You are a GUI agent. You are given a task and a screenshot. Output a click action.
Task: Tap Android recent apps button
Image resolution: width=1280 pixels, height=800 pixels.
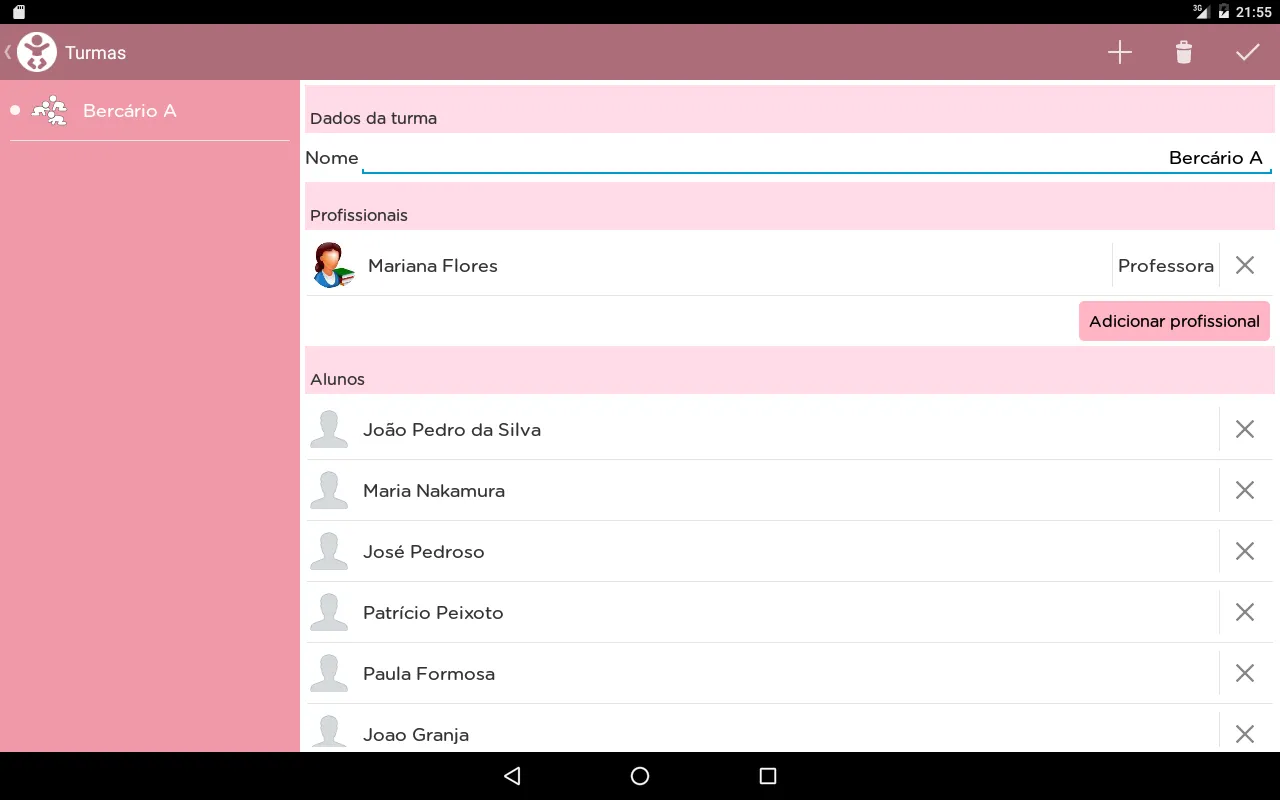click(x=768, y=776)
